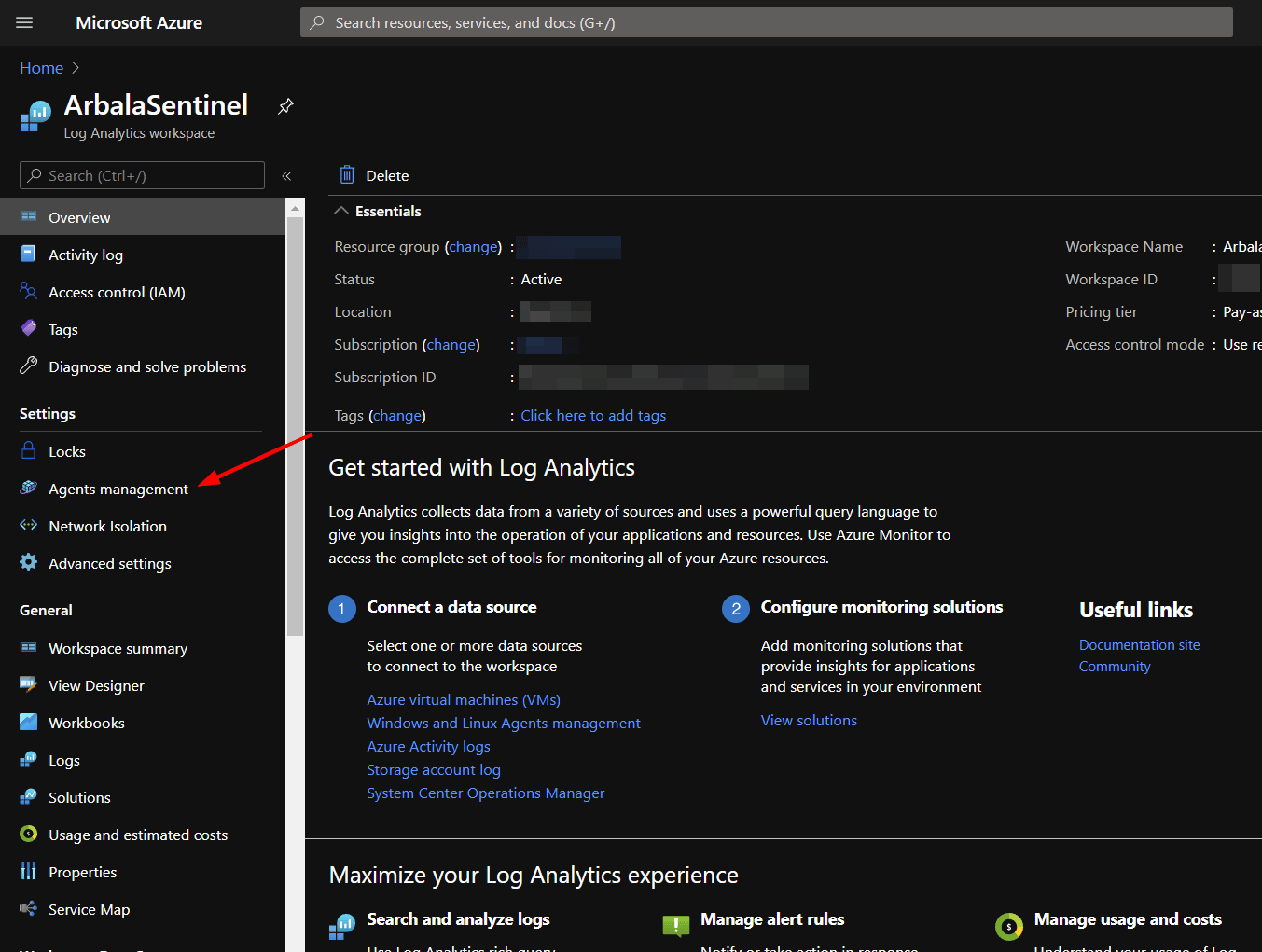
Task: Click the Workbooks icon
Action: click(29, 722)
